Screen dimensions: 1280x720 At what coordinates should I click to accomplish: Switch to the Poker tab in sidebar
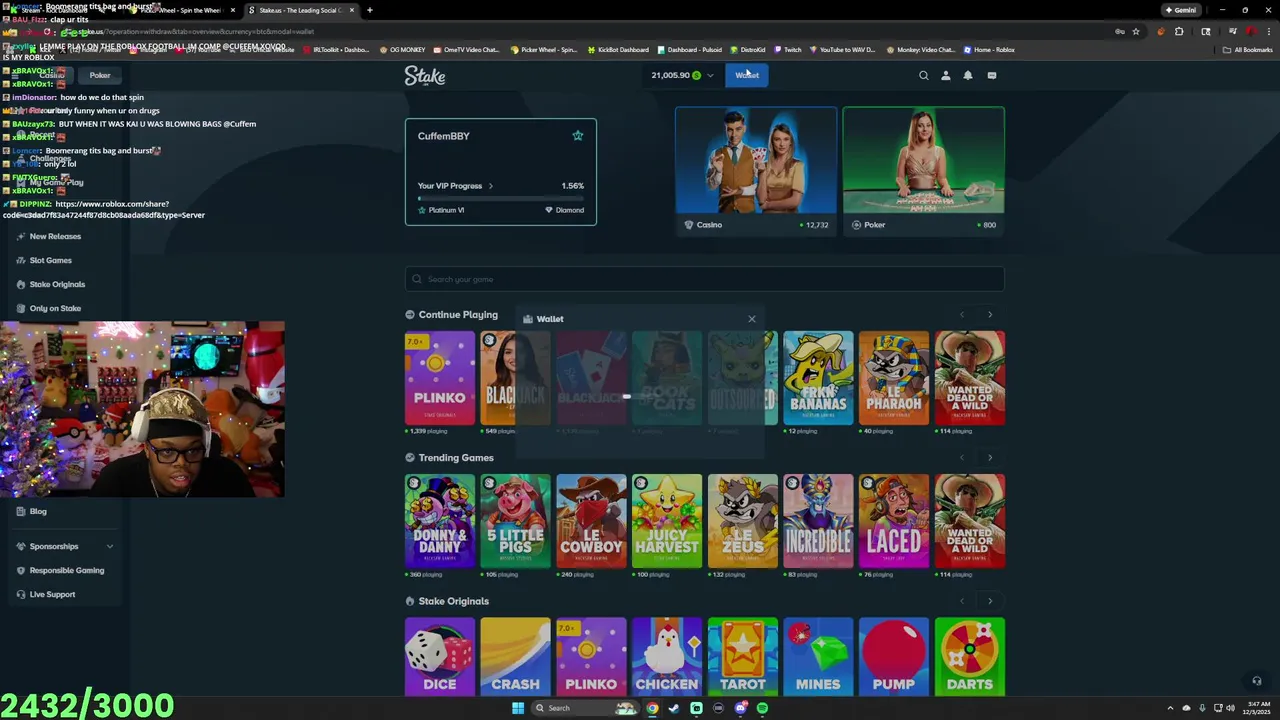point(100,75)
